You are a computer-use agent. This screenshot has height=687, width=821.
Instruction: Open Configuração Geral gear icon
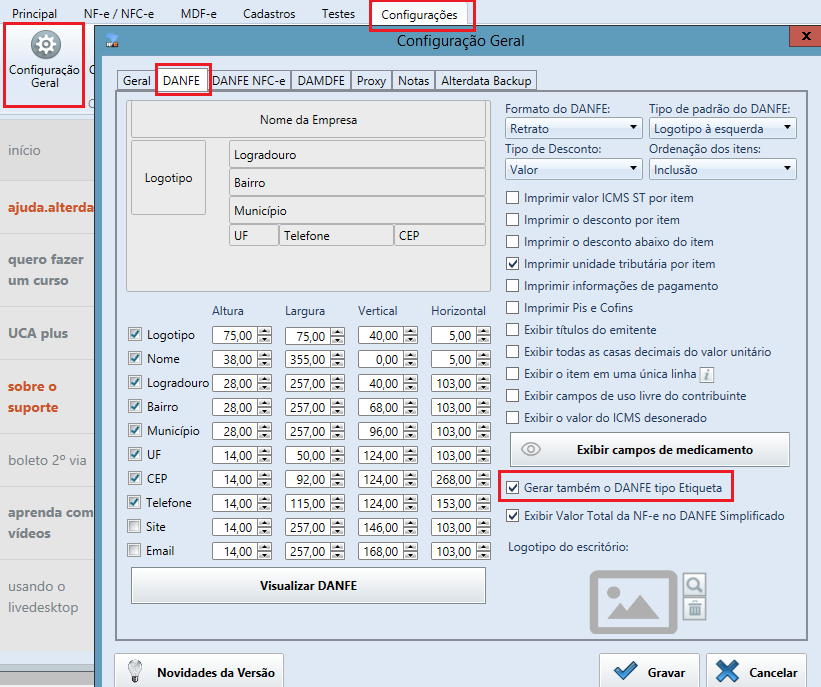point(45,45)
